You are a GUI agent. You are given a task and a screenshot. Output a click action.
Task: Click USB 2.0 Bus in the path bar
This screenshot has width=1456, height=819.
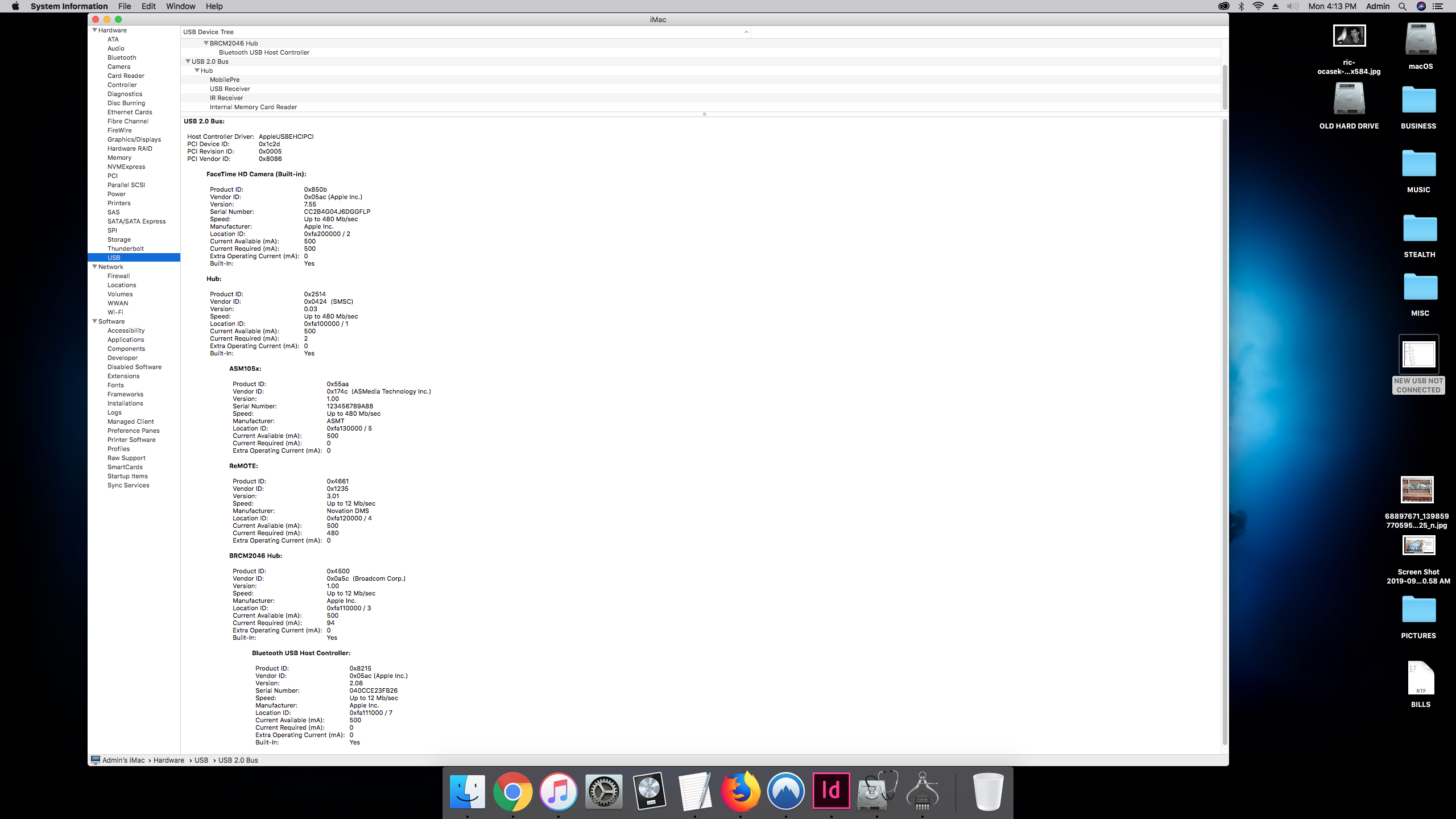(238, 760)
